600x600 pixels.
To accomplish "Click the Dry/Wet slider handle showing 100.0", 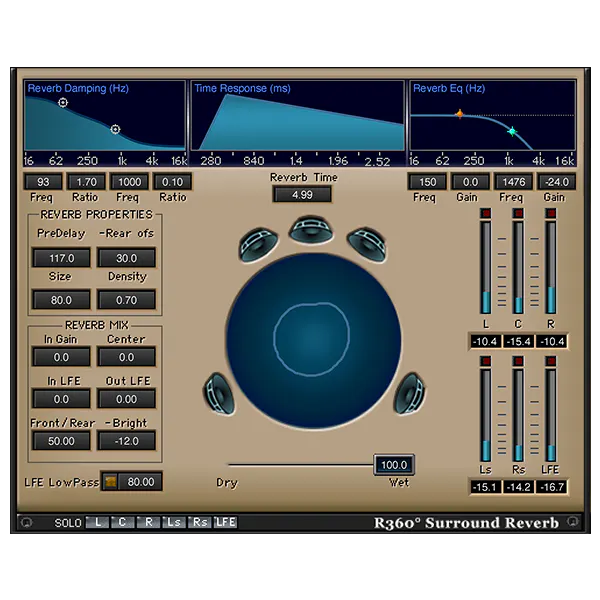I will tap(394, 465).
